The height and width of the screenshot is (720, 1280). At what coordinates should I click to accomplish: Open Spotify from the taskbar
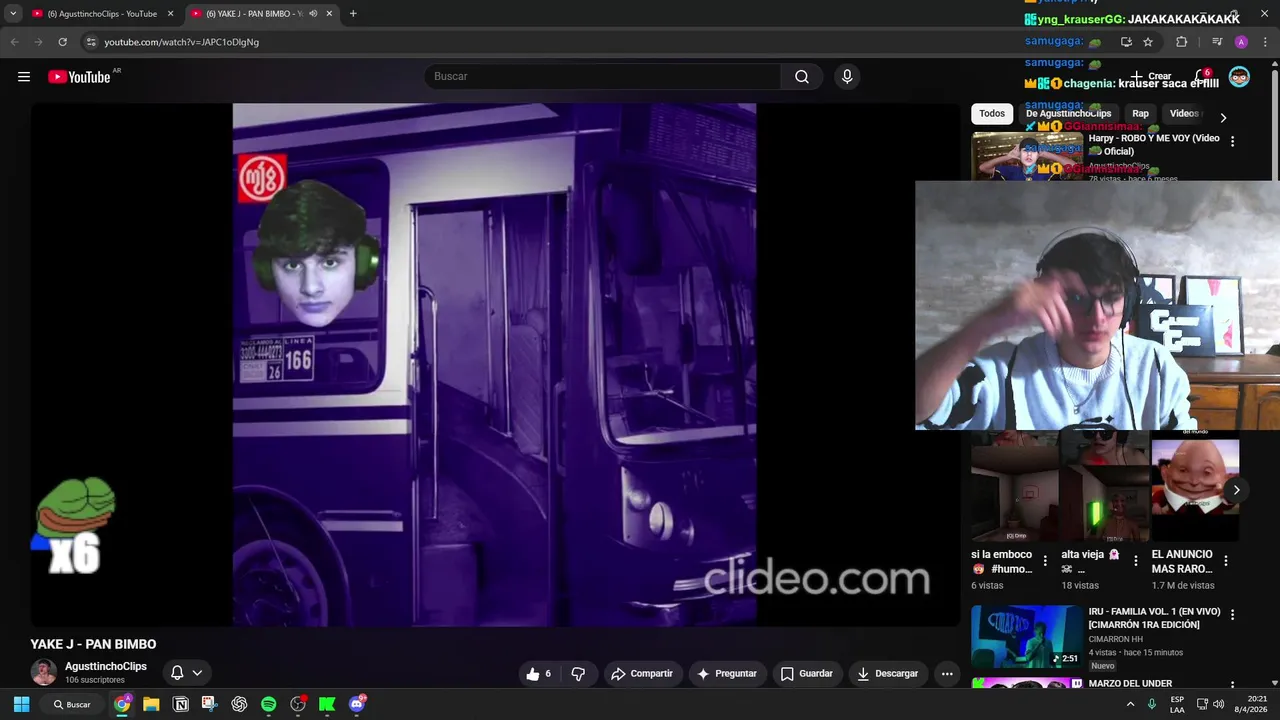(268, 704)
